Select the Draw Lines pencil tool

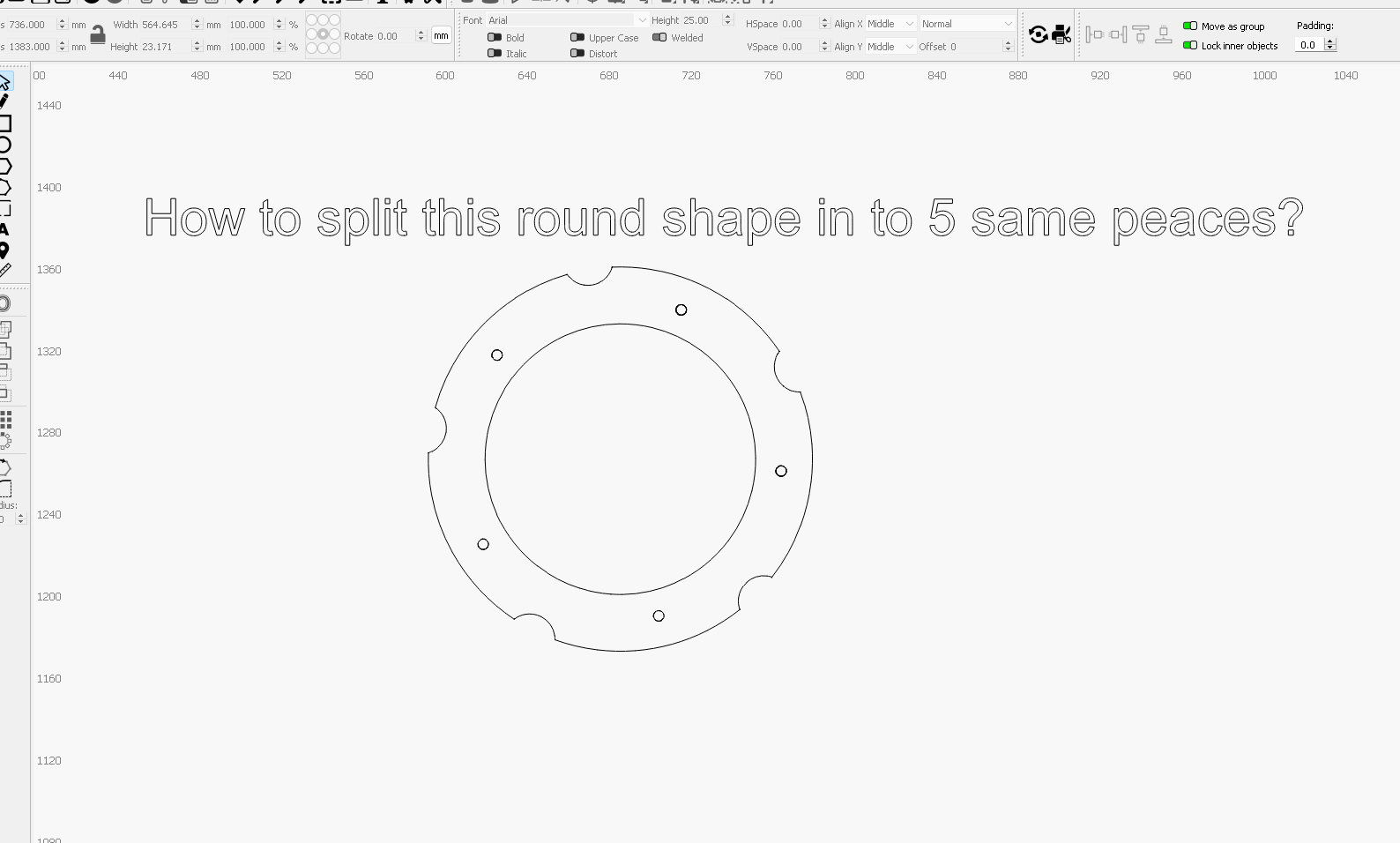pos(4,101)
